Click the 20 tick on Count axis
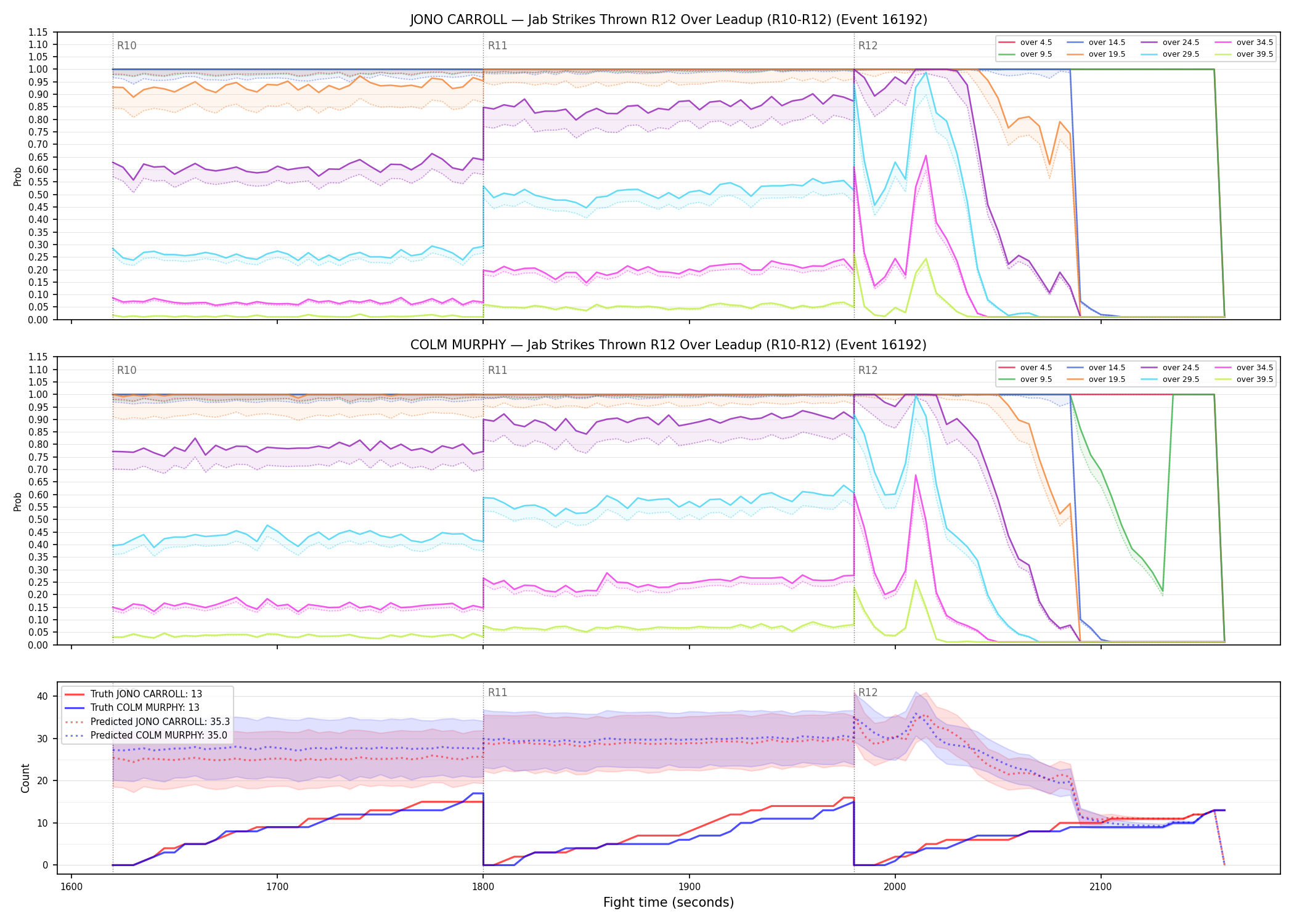The height and width of the screenshot is (924, 1294). pyautogui.click(x=43, y=780)
